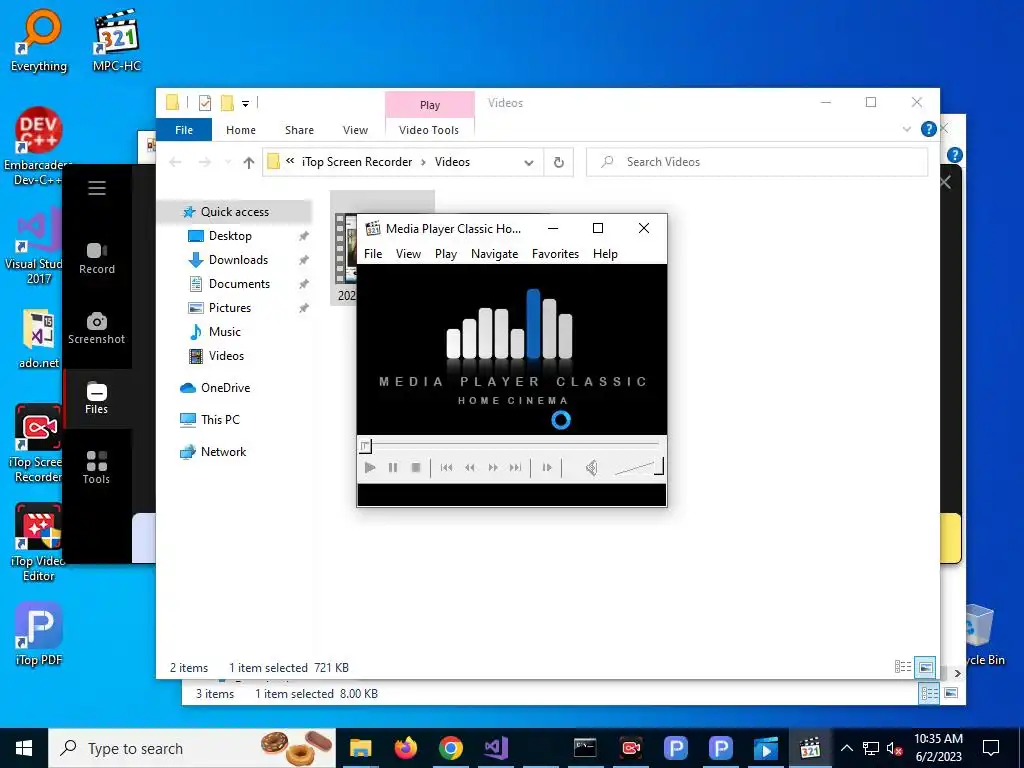The image size is (1024, 768).
Task: Open Videos in navigation pane
Action: point(226,356)
